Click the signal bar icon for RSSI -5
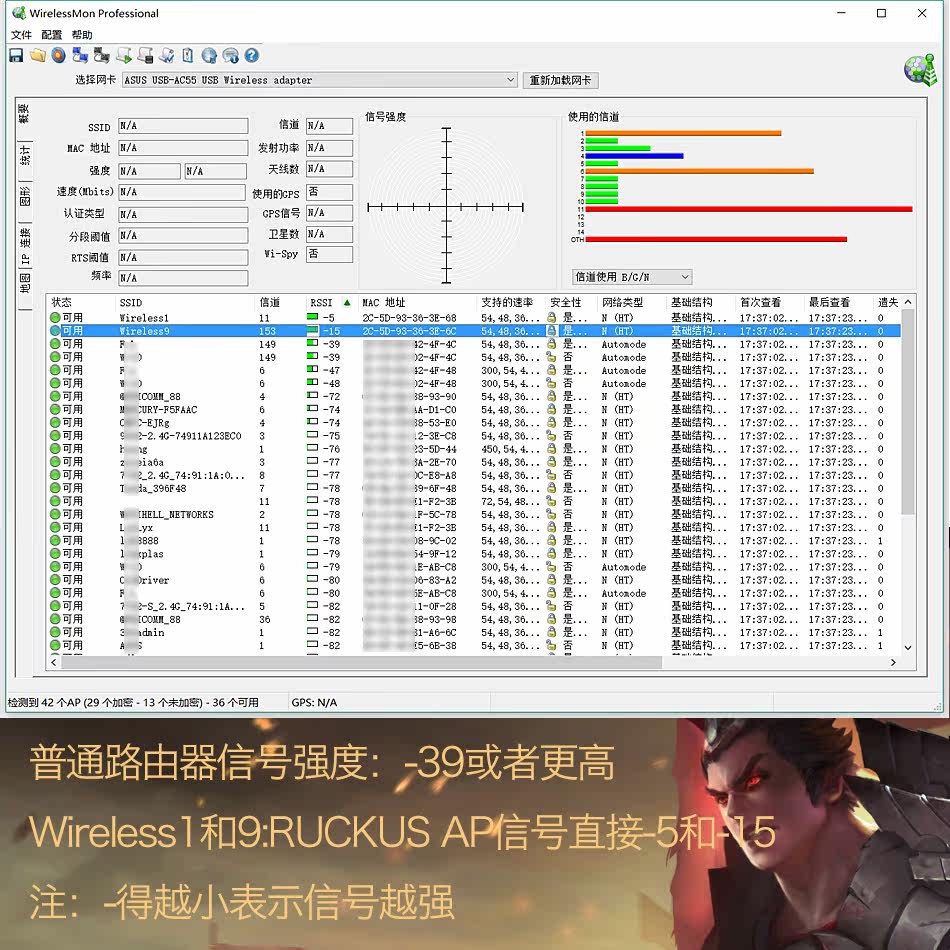The width and height of the screenshot is (950, 950). [312, 317]
